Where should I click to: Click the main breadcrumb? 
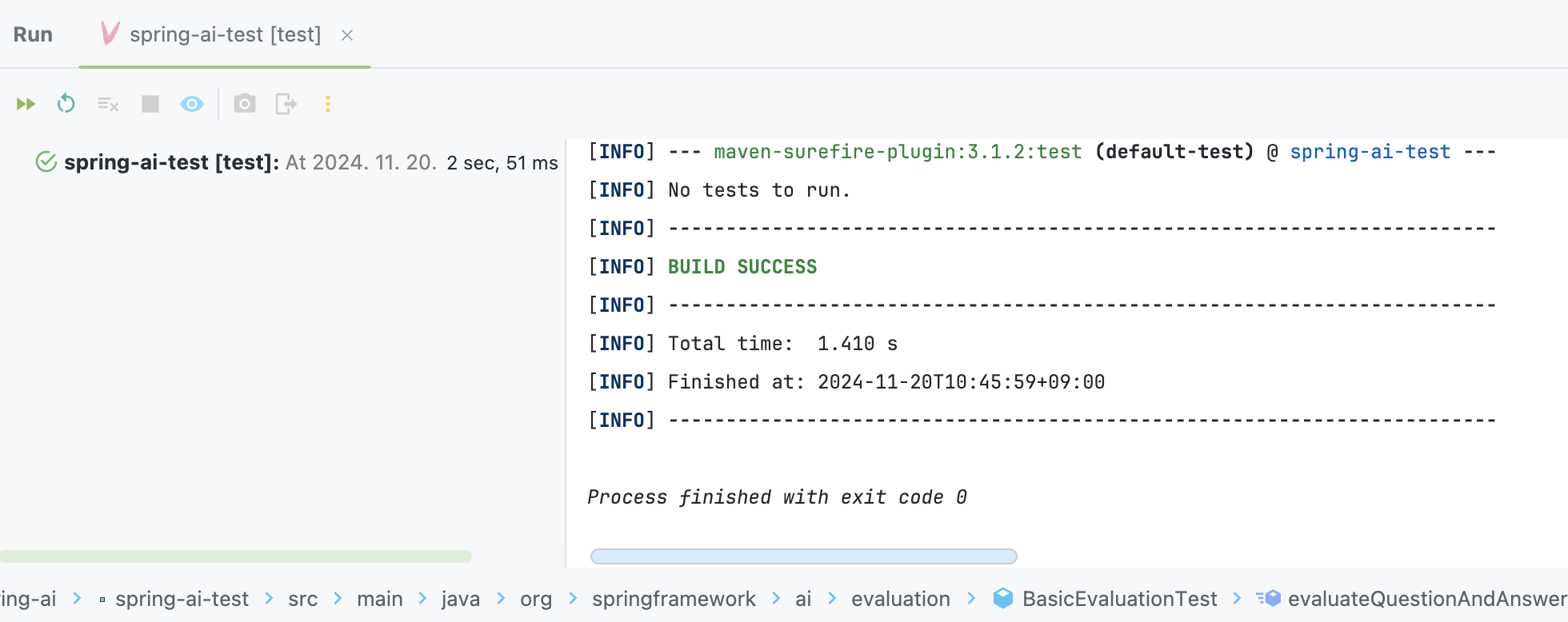tap(380, 599)
